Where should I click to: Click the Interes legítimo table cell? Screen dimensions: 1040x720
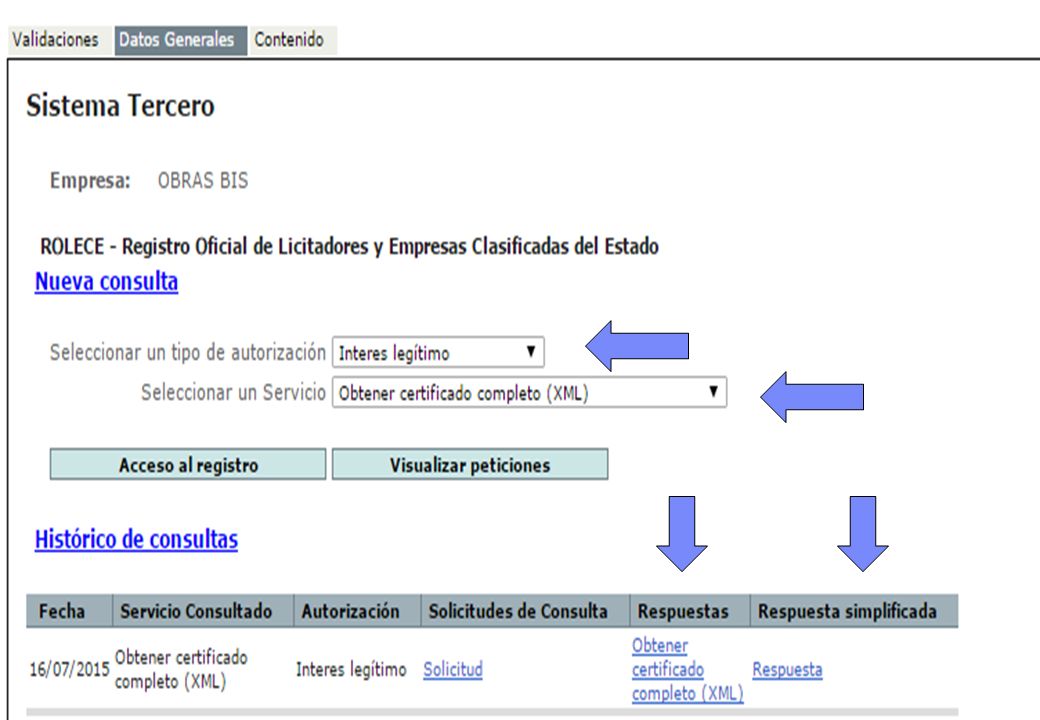351,670
